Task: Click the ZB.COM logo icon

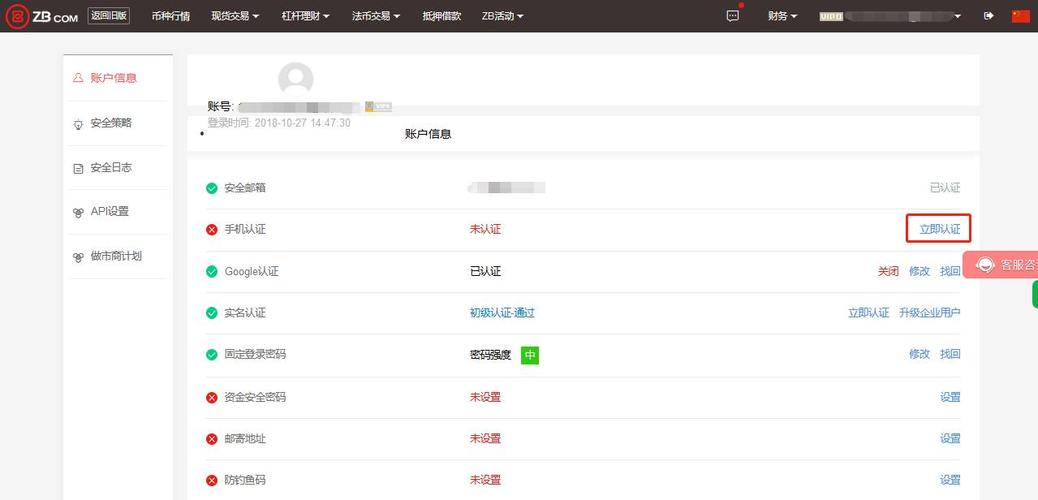Action: click(17, 16)
